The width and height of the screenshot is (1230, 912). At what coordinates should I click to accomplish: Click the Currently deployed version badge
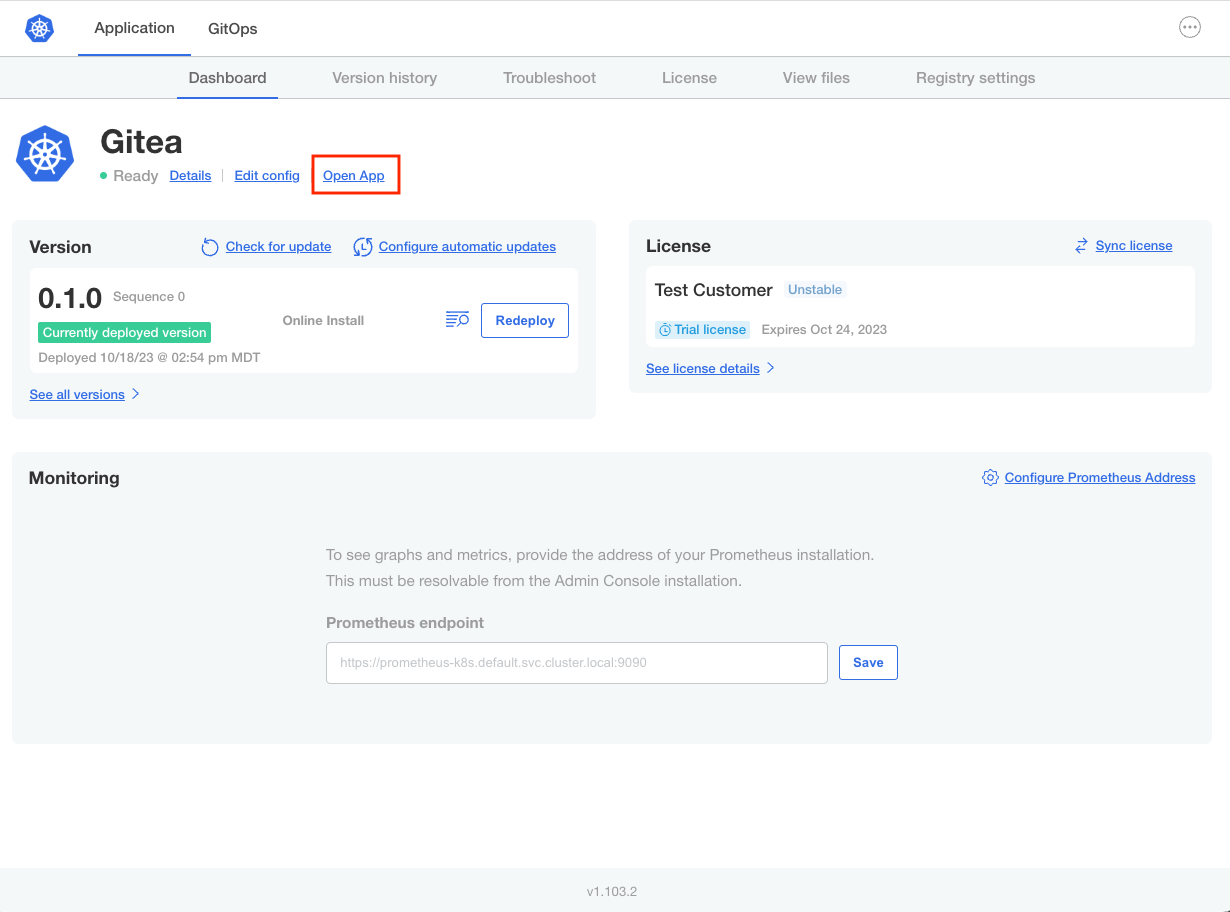(x=124, y=331)
